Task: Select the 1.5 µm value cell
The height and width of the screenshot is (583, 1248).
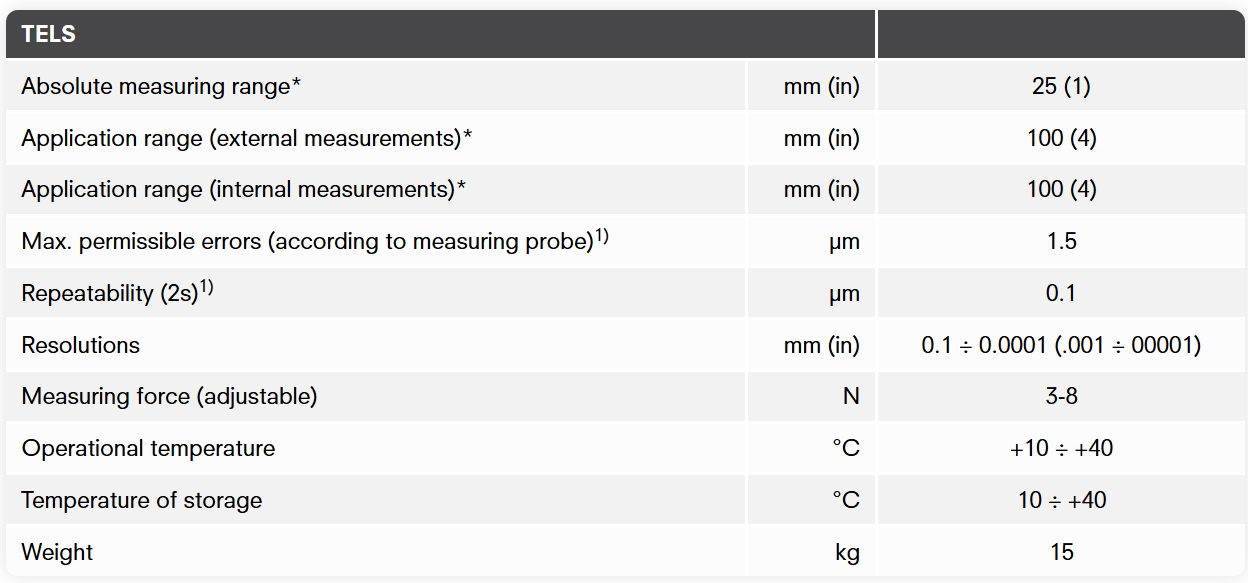Action: (1061, 241)
